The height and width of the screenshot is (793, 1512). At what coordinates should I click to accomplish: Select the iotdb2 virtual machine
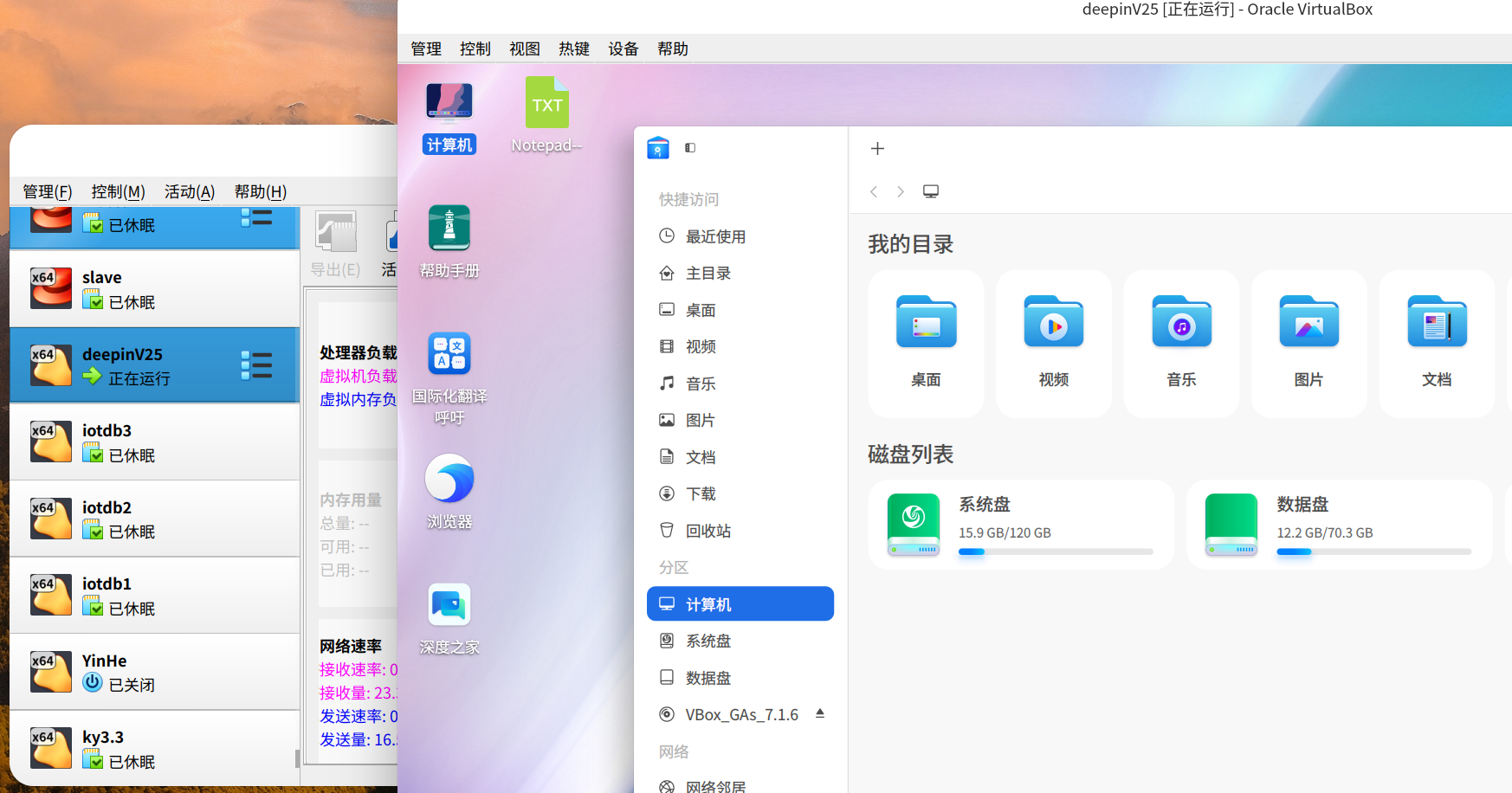(154, 519)
